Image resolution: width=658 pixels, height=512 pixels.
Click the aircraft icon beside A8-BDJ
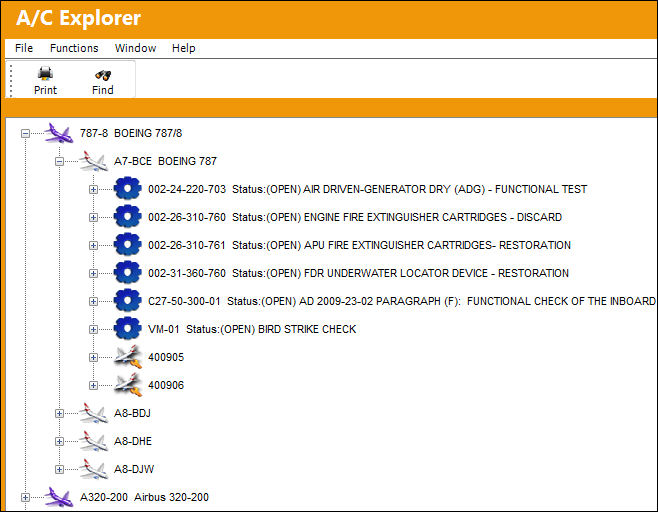pyautogui.click(x=94, y=413)
